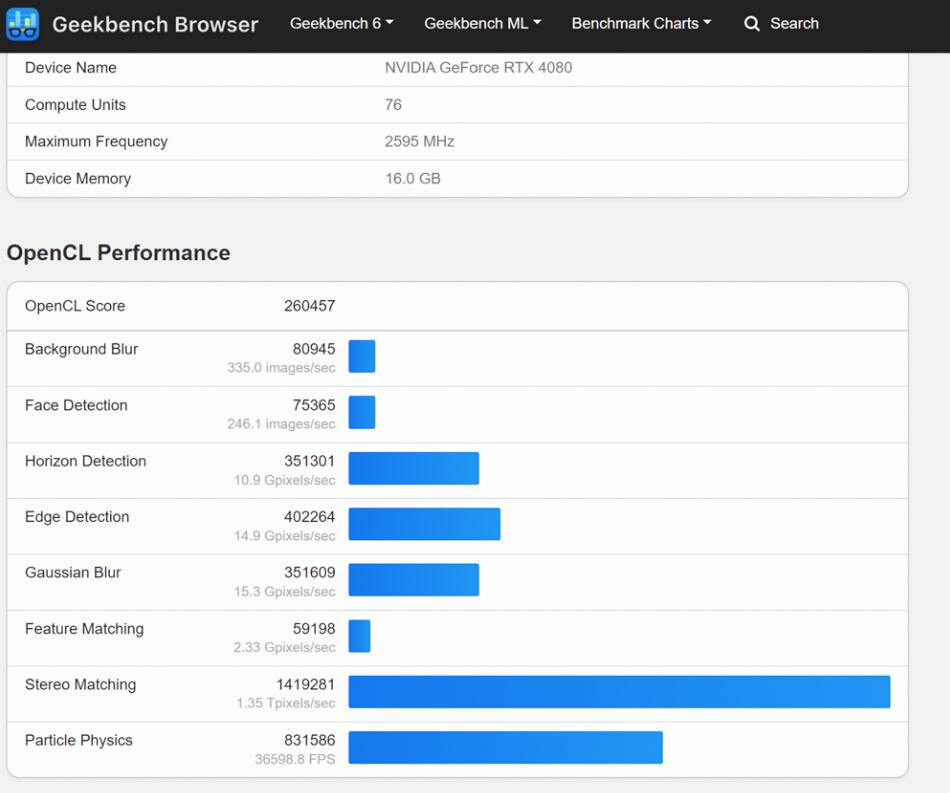Select the Particle Physics row label
950x793 pixels.
(x=79, y=740)
